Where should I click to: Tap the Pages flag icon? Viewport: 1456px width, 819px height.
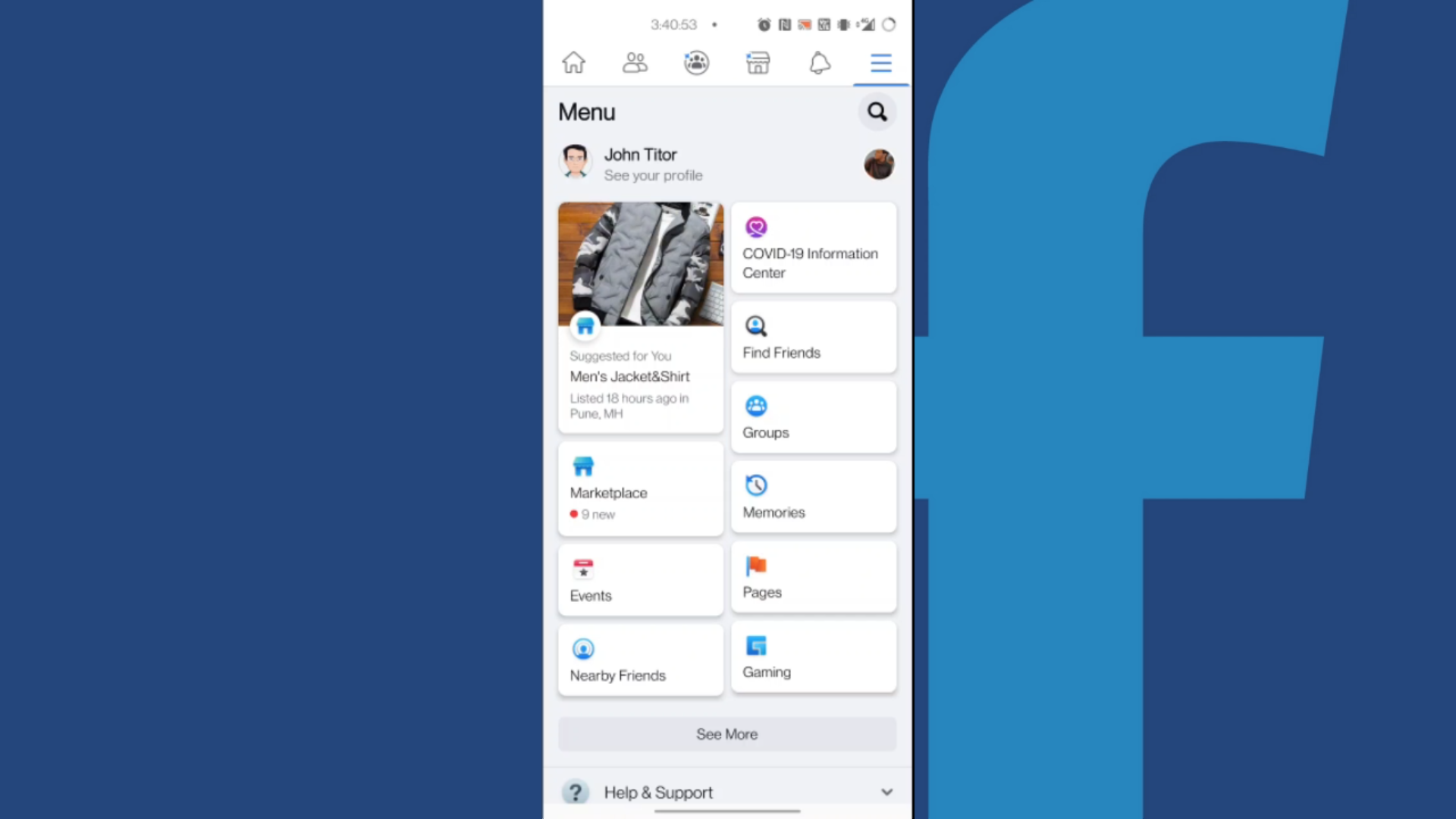(756, 564)
